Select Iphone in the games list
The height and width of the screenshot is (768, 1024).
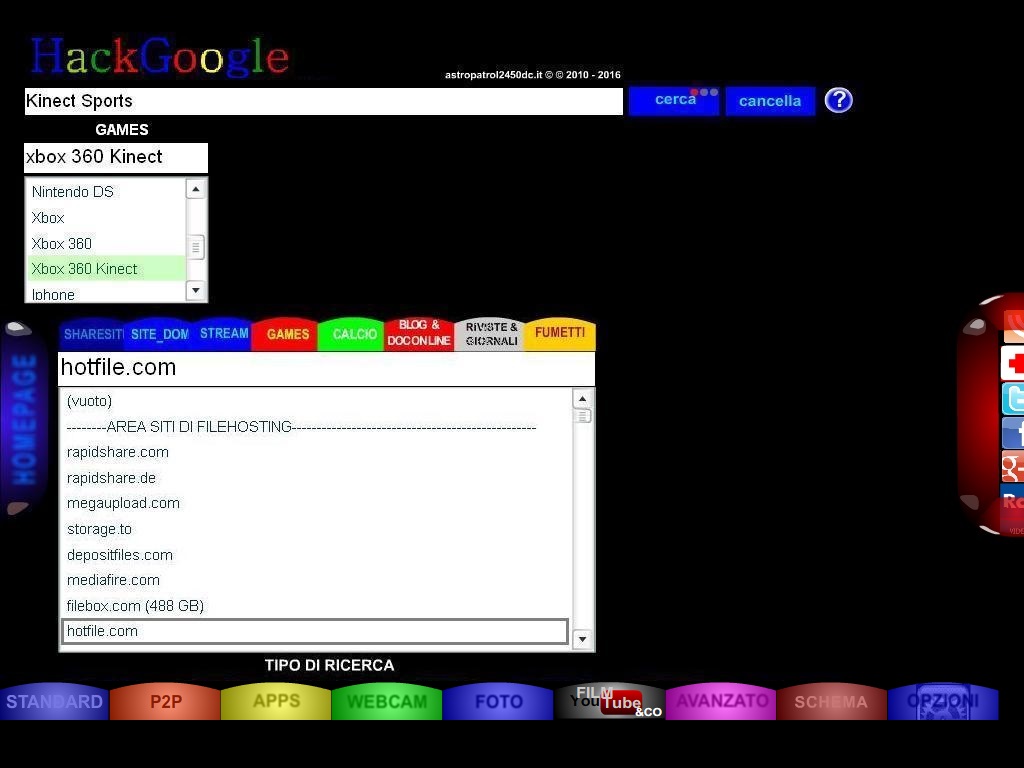pyautogui.click(x=106, y=293)
